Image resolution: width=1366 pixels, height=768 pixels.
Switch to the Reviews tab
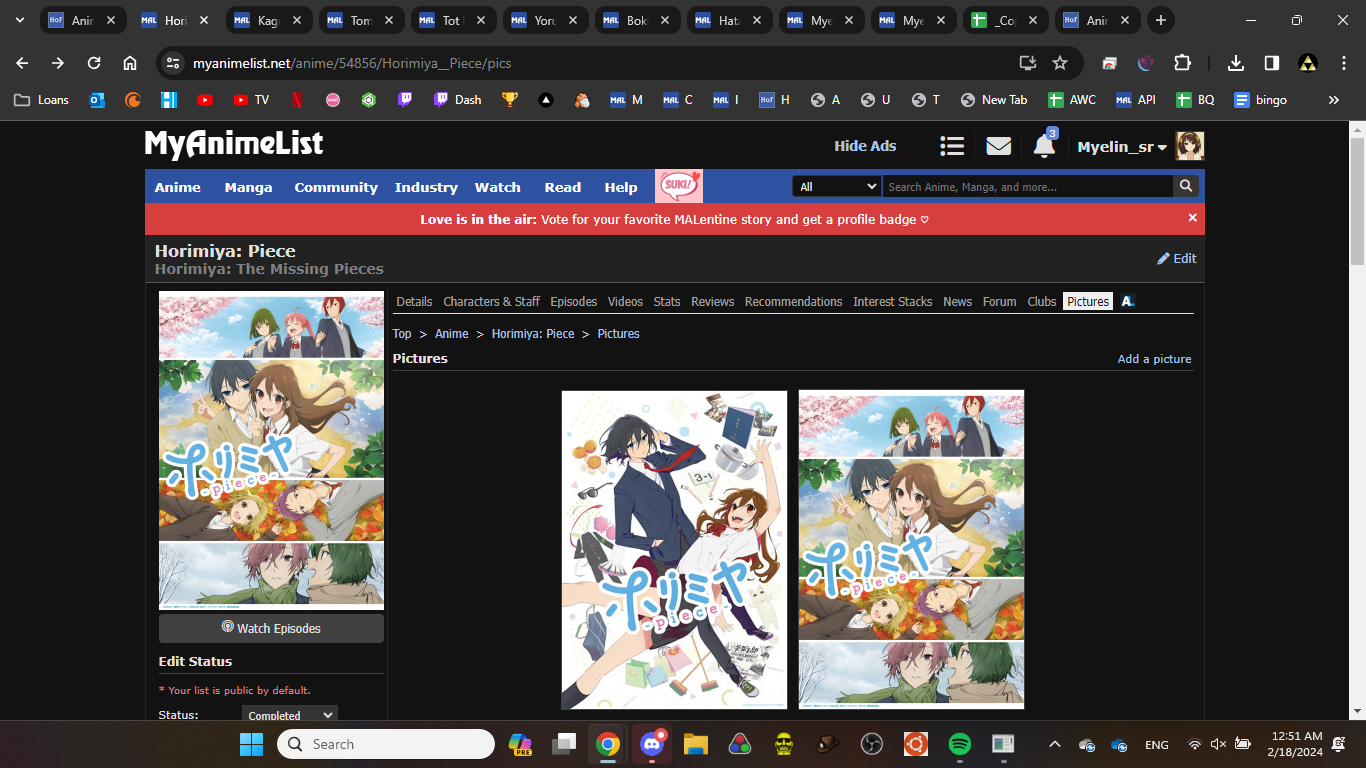(713, 301)
